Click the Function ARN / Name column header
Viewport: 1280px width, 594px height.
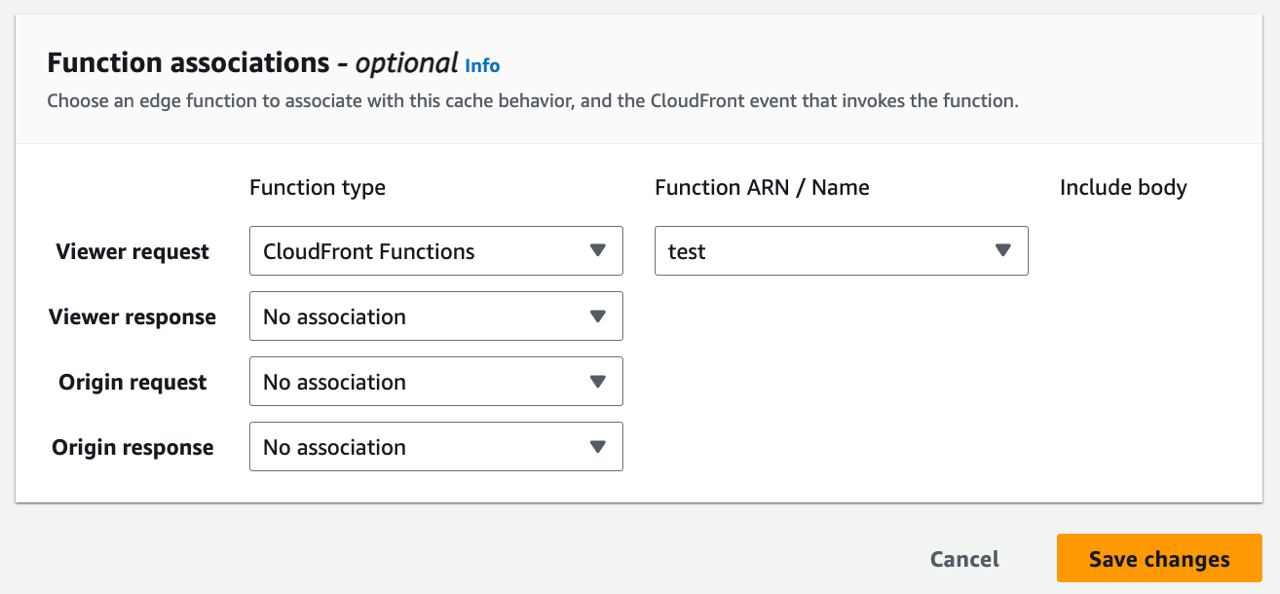pyautogui.click(x=762, y=188)
